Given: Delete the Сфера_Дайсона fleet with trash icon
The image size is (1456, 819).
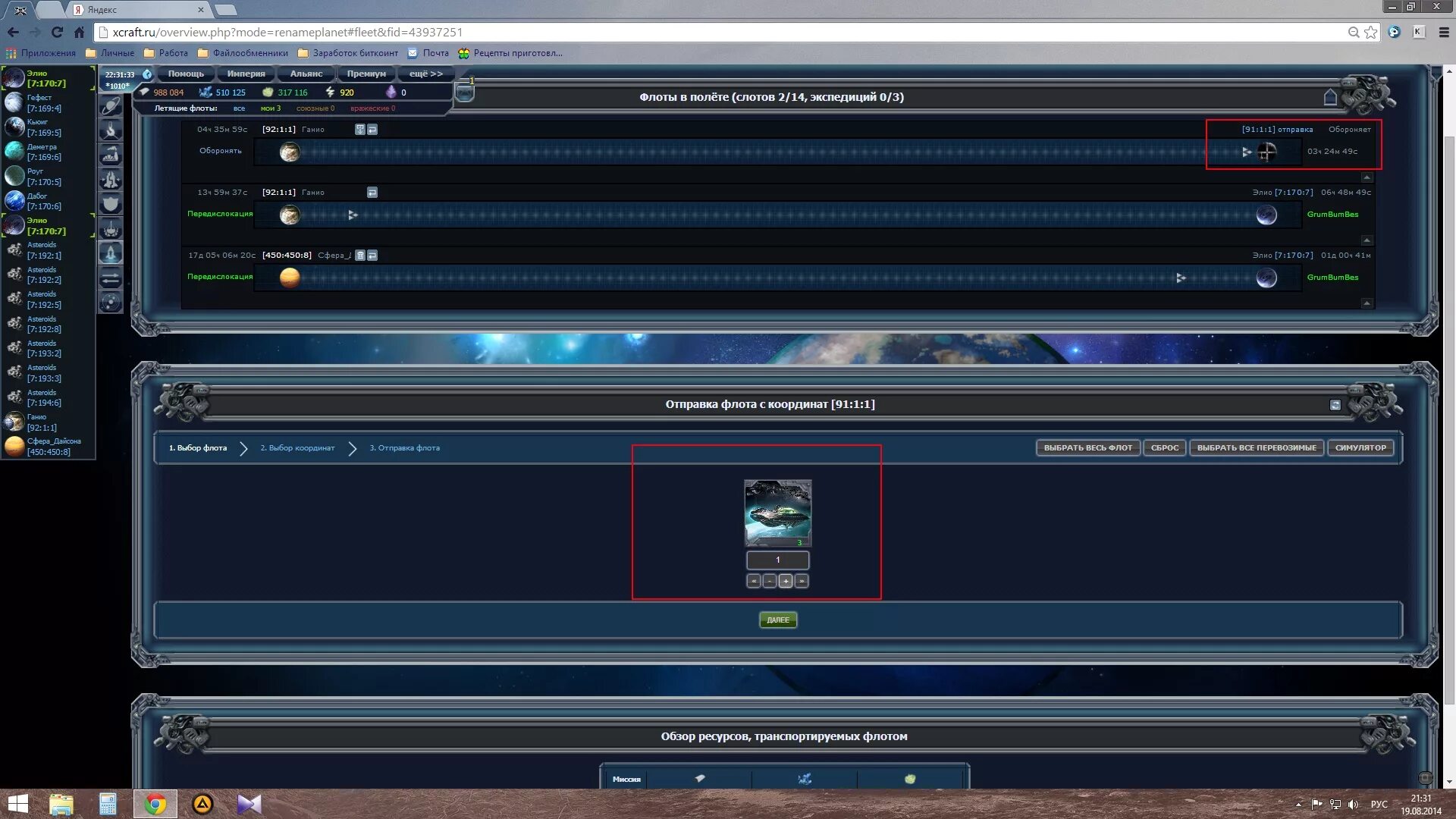Looking at the screenshot, I should (360, 256).
